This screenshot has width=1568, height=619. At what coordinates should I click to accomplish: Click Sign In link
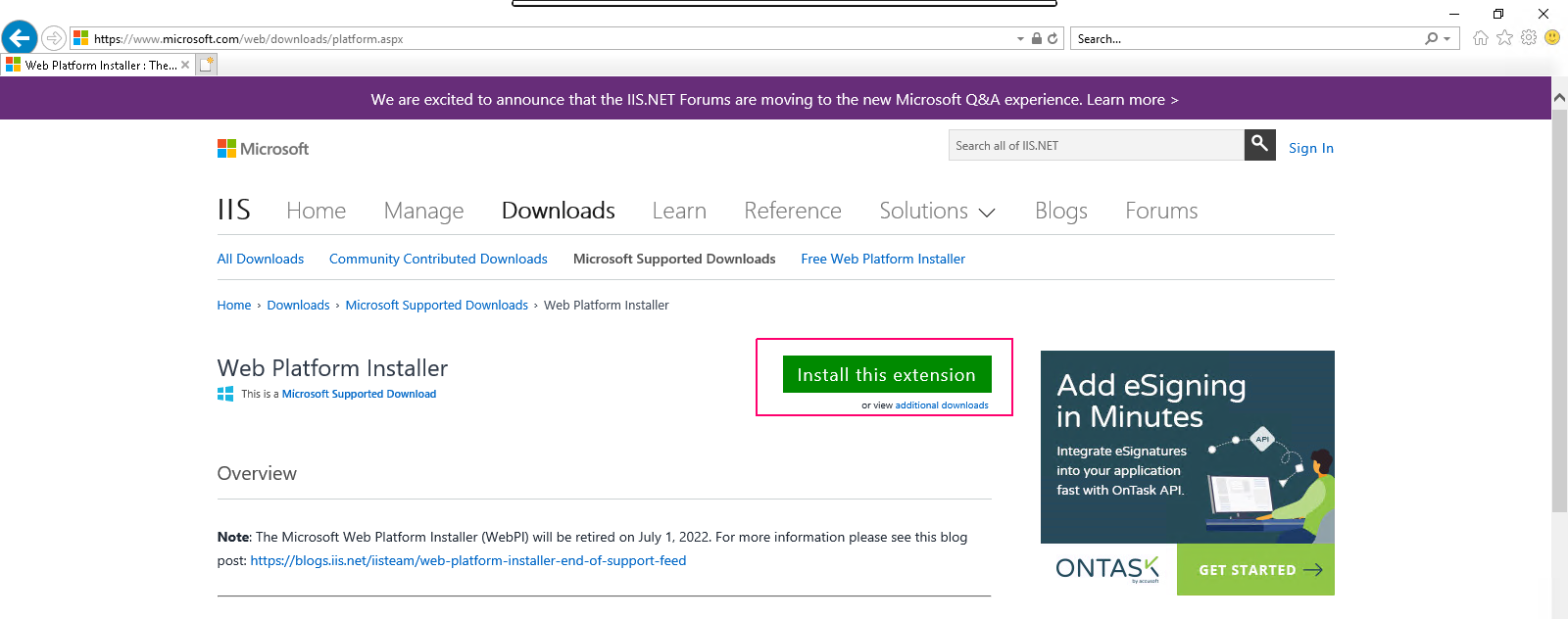tap(1311, 148)
